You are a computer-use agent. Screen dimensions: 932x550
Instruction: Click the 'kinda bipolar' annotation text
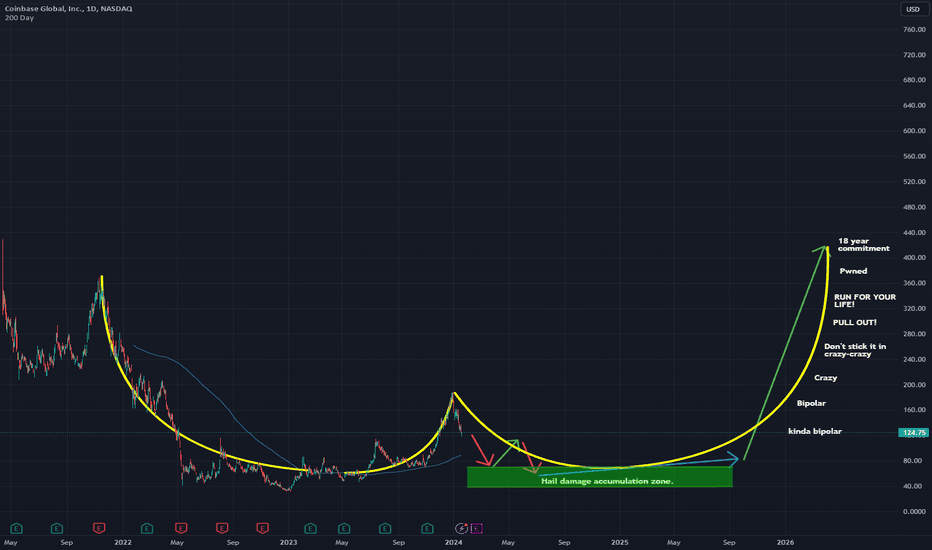[x=815, y=431]
